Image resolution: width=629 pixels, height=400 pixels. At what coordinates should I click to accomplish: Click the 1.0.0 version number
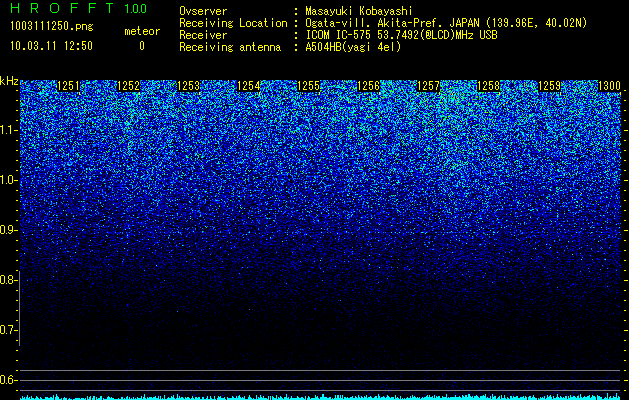(x=136, y=9)
